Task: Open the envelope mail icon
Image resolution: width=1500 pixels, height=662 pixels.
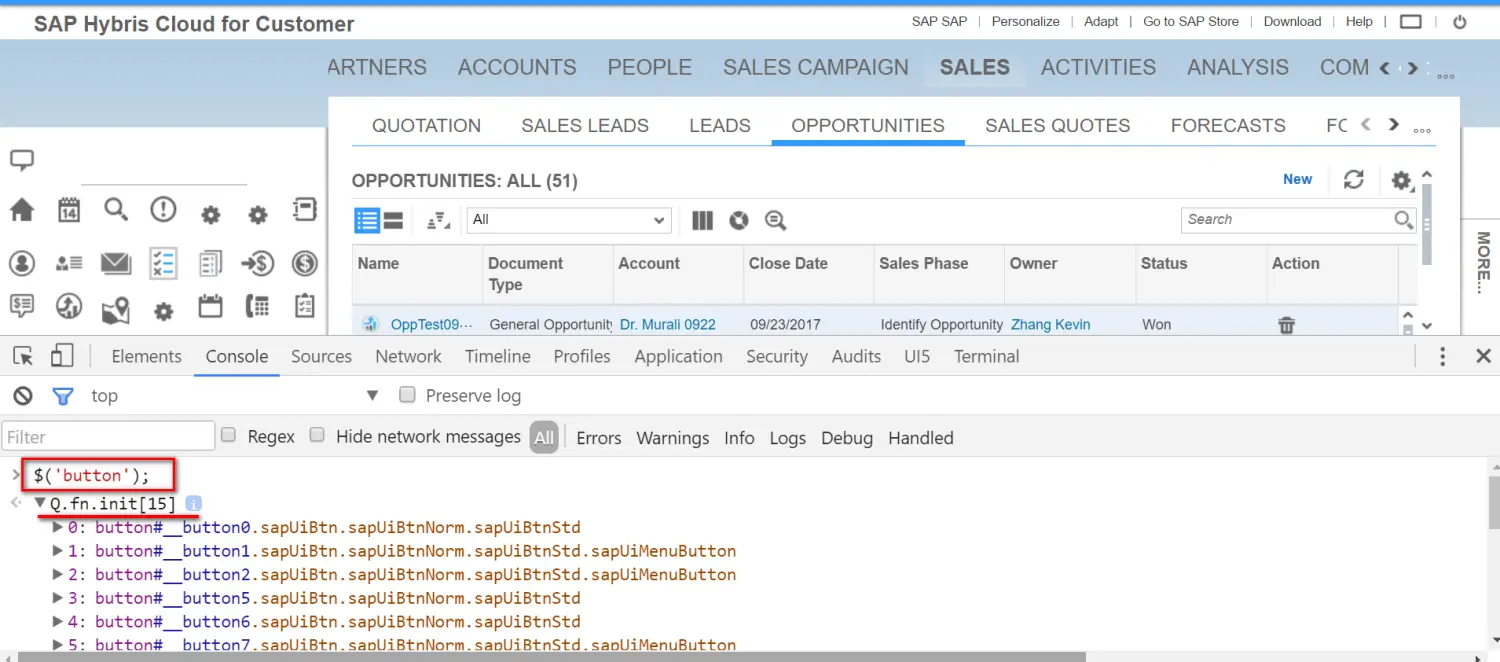Action: click(116, 263)
